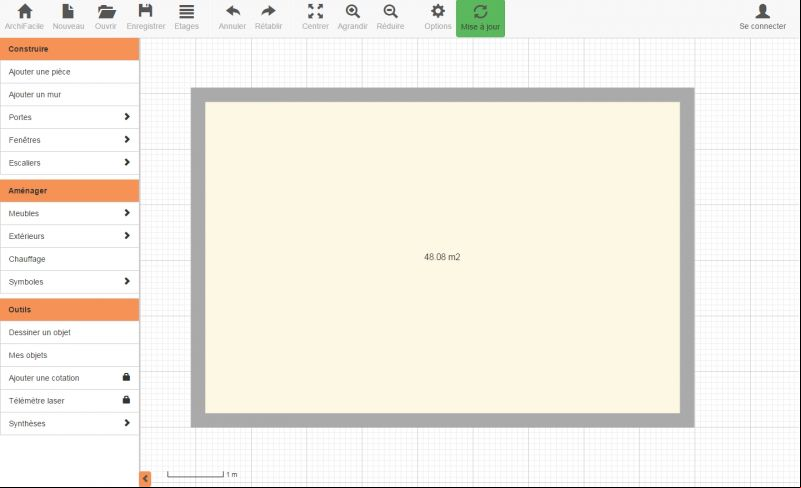Open the ArchiFacile home icon

click(x=24, y=17)
